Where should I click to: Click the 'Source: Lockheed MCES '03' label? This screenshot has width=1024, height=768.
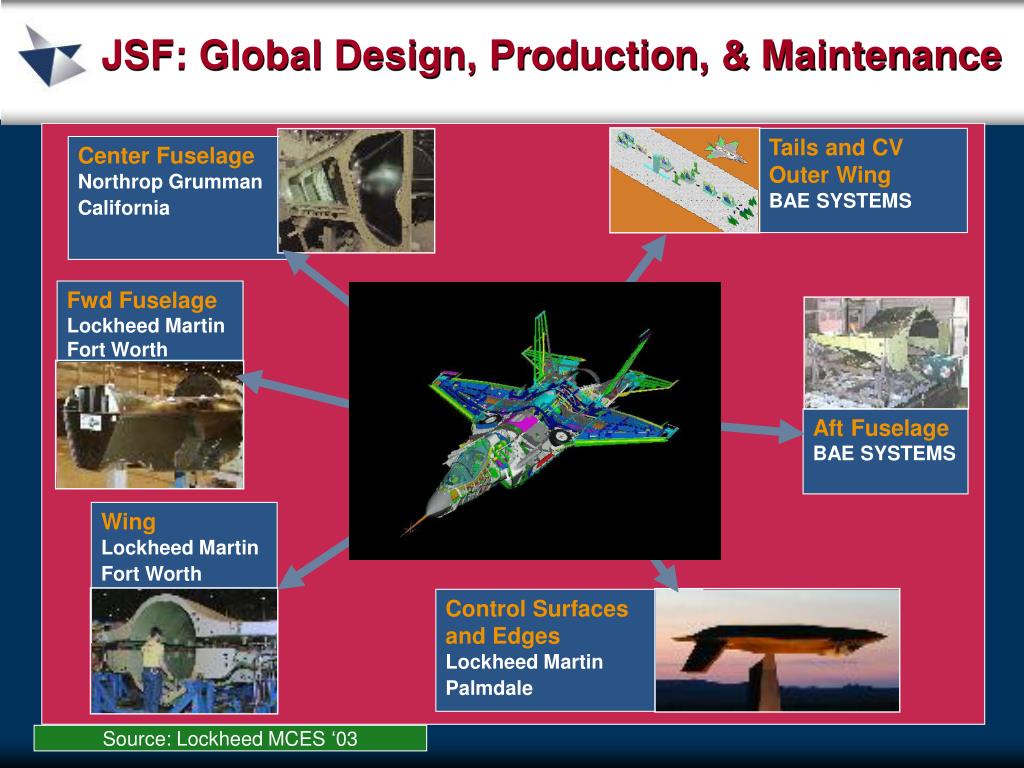point(230,739)
